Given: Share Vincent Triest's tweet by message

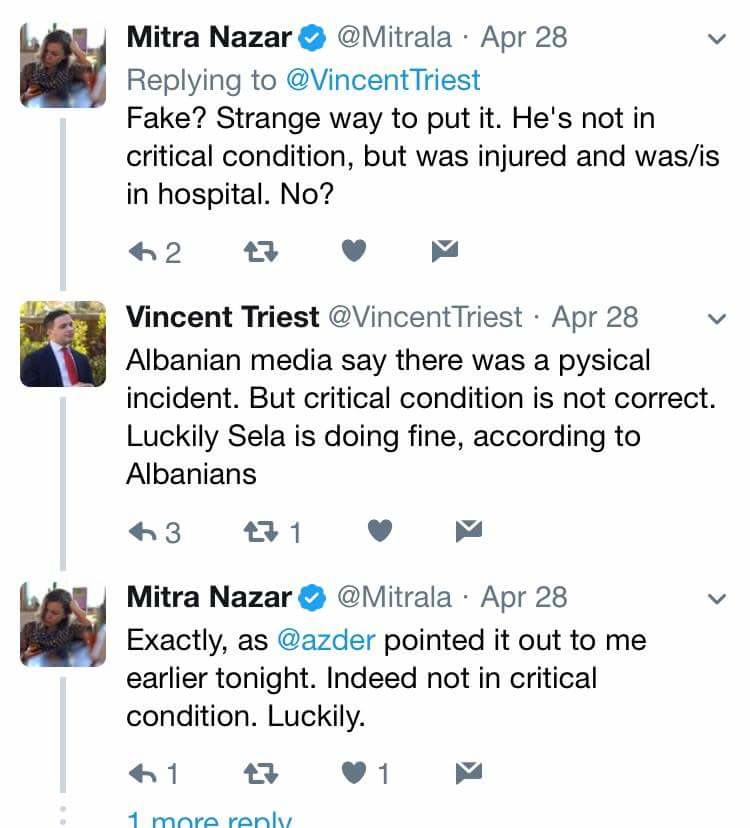Looking at the screenshot, I should (468, 532).
